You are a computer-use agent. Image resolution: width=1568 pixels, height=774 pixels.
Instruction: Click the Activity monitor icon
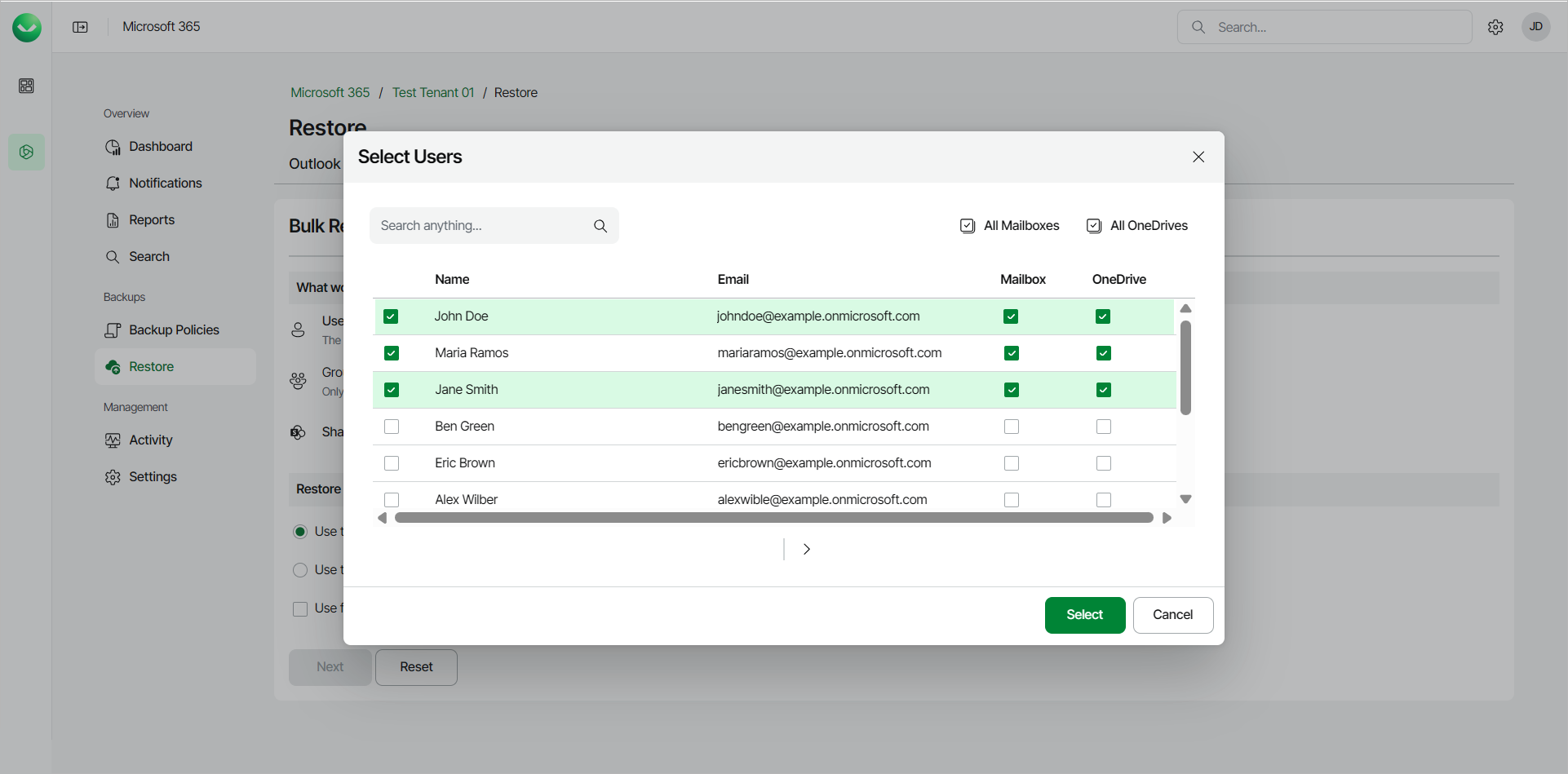pos(113,440)
